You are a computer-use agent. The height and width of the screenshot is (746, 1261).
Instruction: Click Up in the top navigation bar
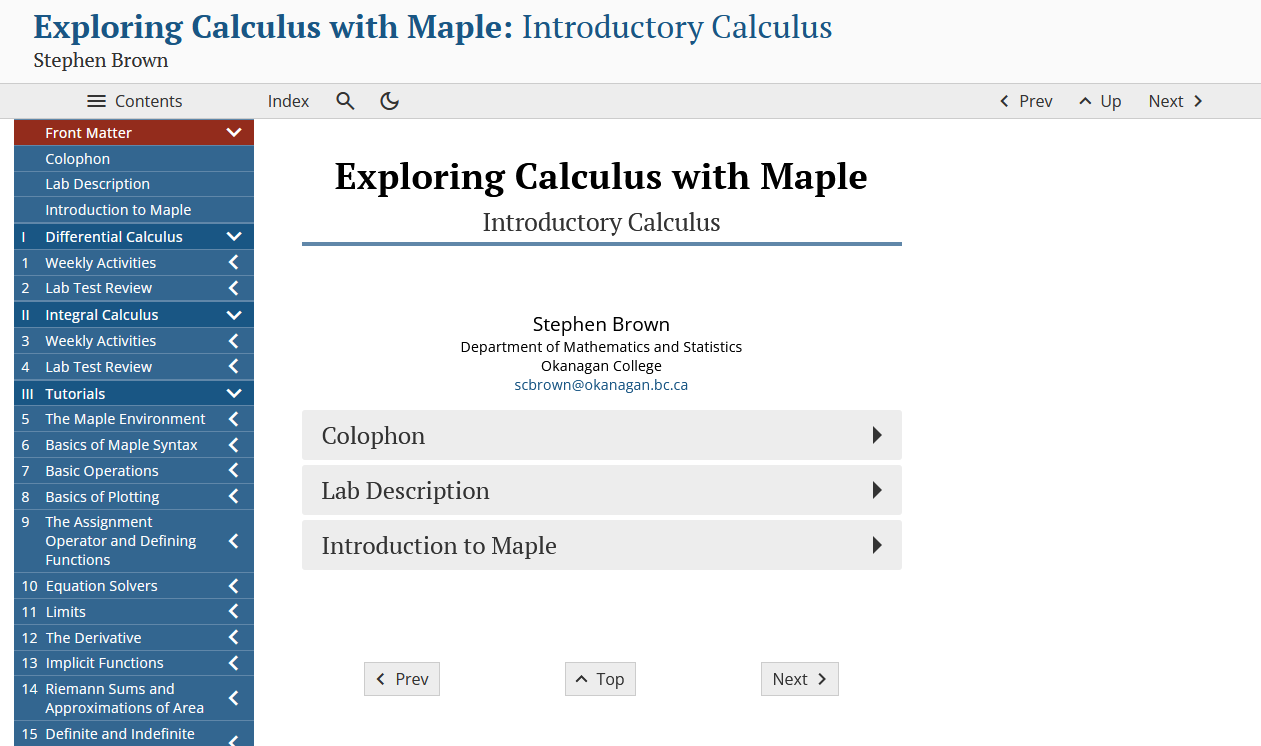click(x=1100, y=101)
